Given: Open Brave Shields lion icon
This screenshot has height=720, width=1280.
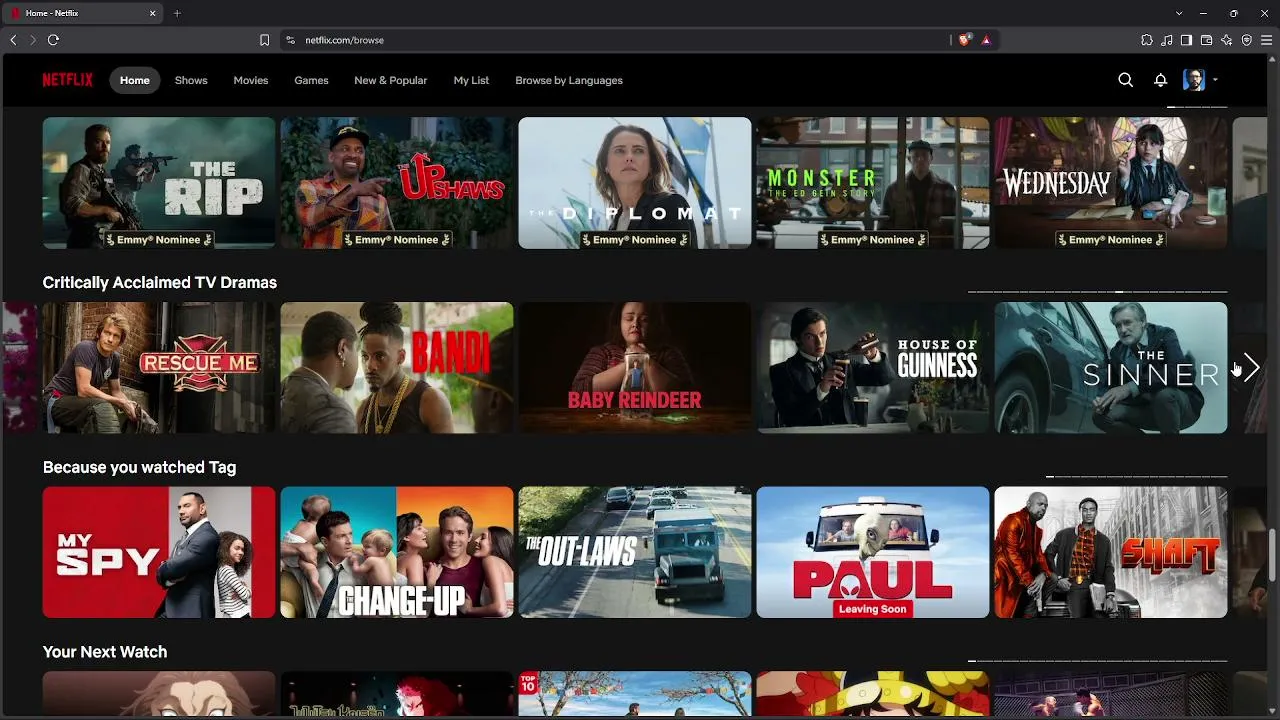Looking at the screenshot, I should tap(964, 40).
